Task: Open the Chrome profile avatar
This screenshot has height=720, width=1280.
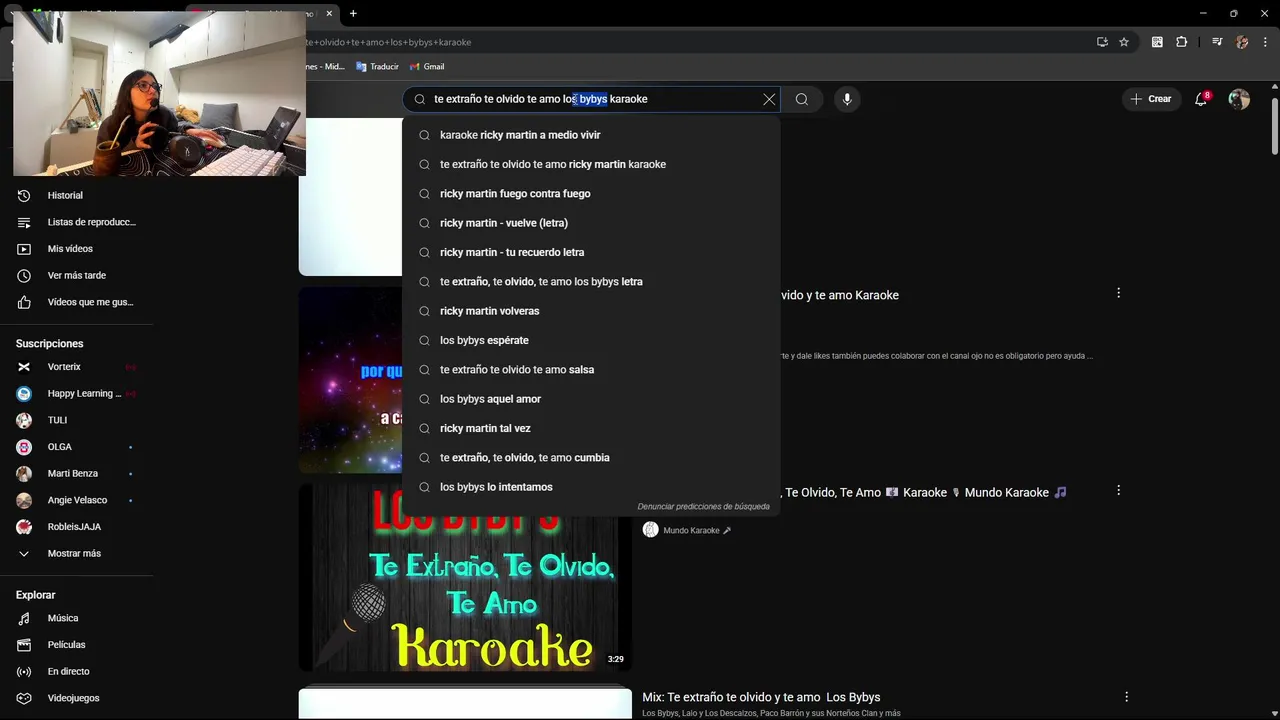Action: coord(1242,42)
